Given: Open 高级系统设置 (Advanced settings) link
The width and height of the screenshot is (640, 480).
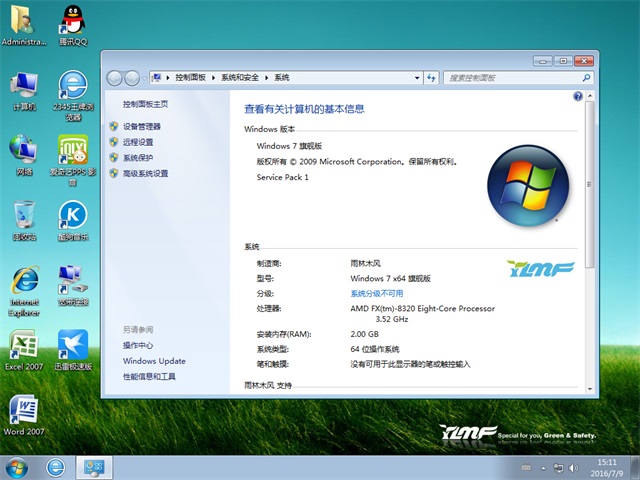Looking at the screenshot, I should click(145, 173).
